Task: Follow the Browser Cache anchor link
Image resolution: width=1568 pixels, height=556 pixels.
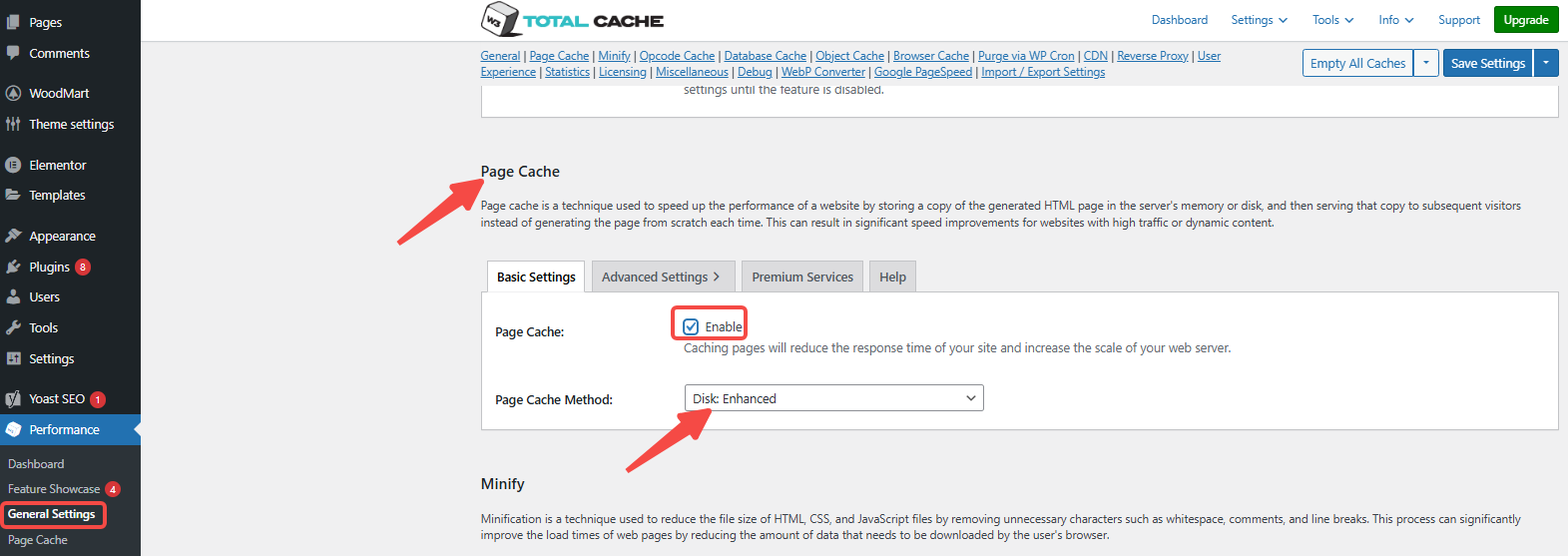Action: pyautogui.click(x=930, y=56)
